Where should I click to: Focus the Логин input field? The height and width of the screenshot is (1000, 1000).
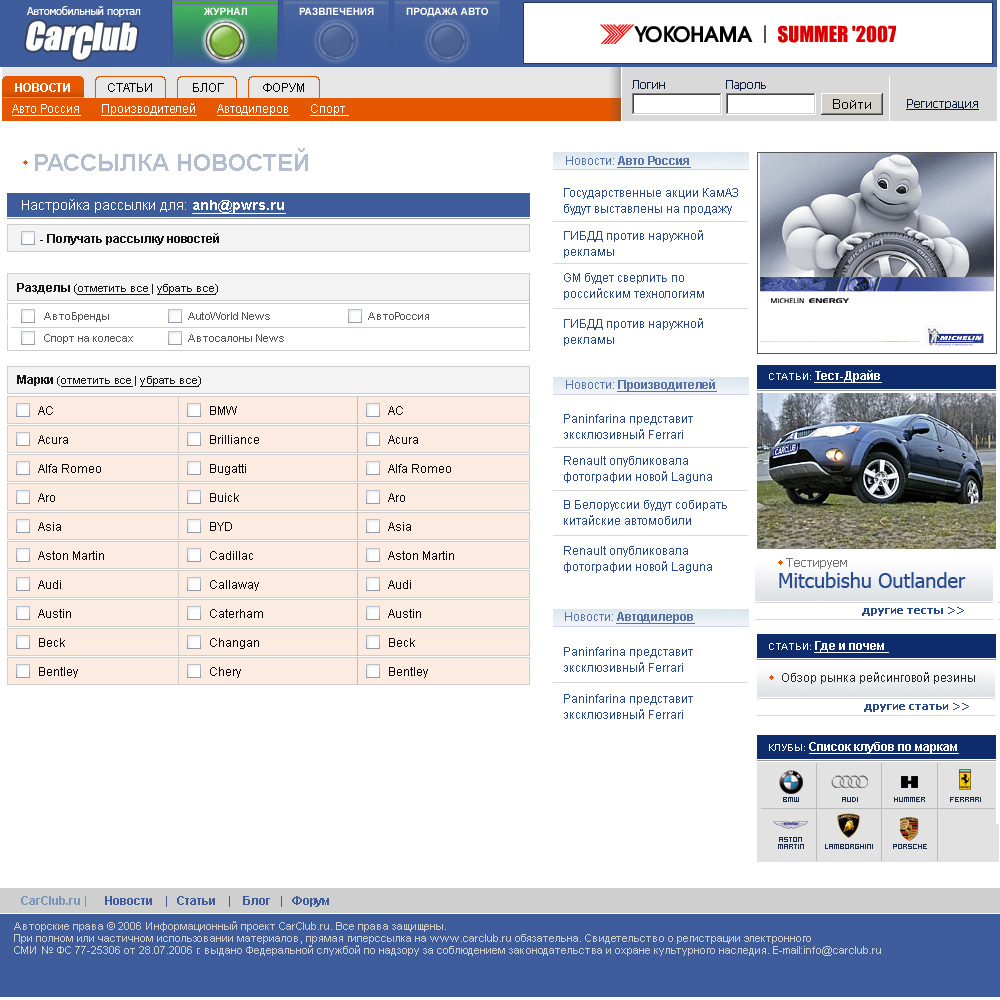pos(677,104)
